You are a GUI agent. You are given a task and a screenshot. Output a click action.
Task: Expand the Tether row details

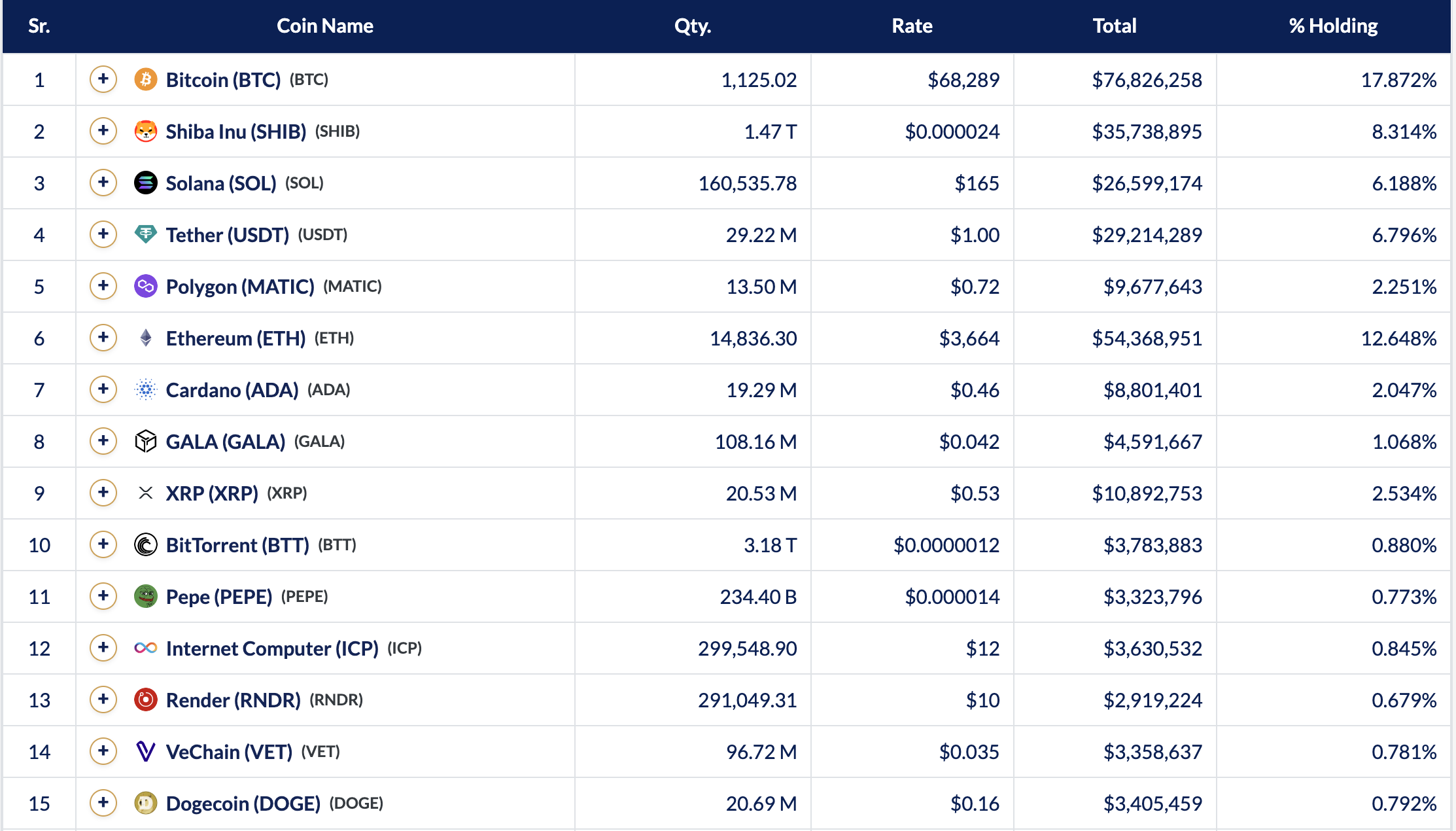pyautogui.click(x=103, y=234)
